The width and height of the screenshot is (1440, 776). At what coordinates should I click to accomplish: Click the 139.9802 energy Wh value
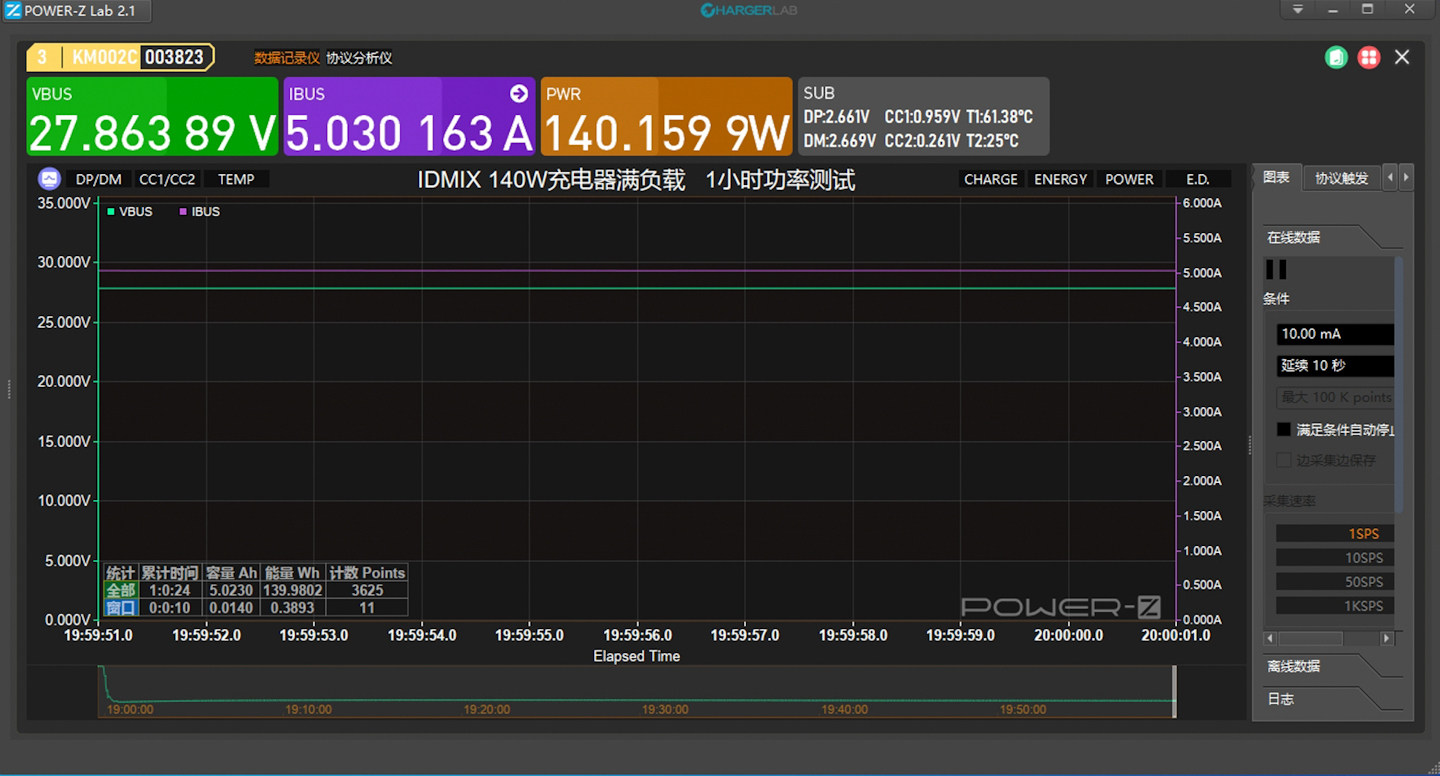[x=294, y=590]
